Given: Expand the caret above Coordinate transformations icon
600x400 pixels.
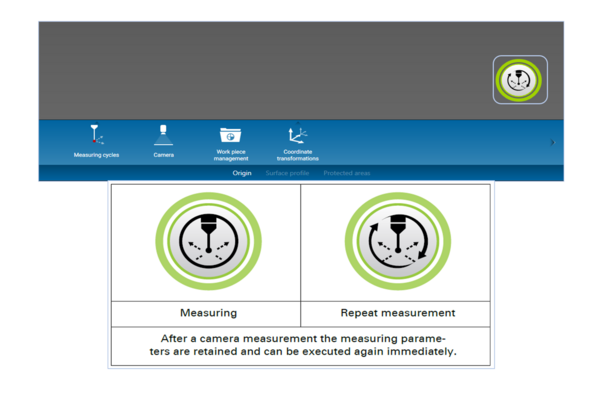Looking at the screenshot, I should [x=298, y=123].
